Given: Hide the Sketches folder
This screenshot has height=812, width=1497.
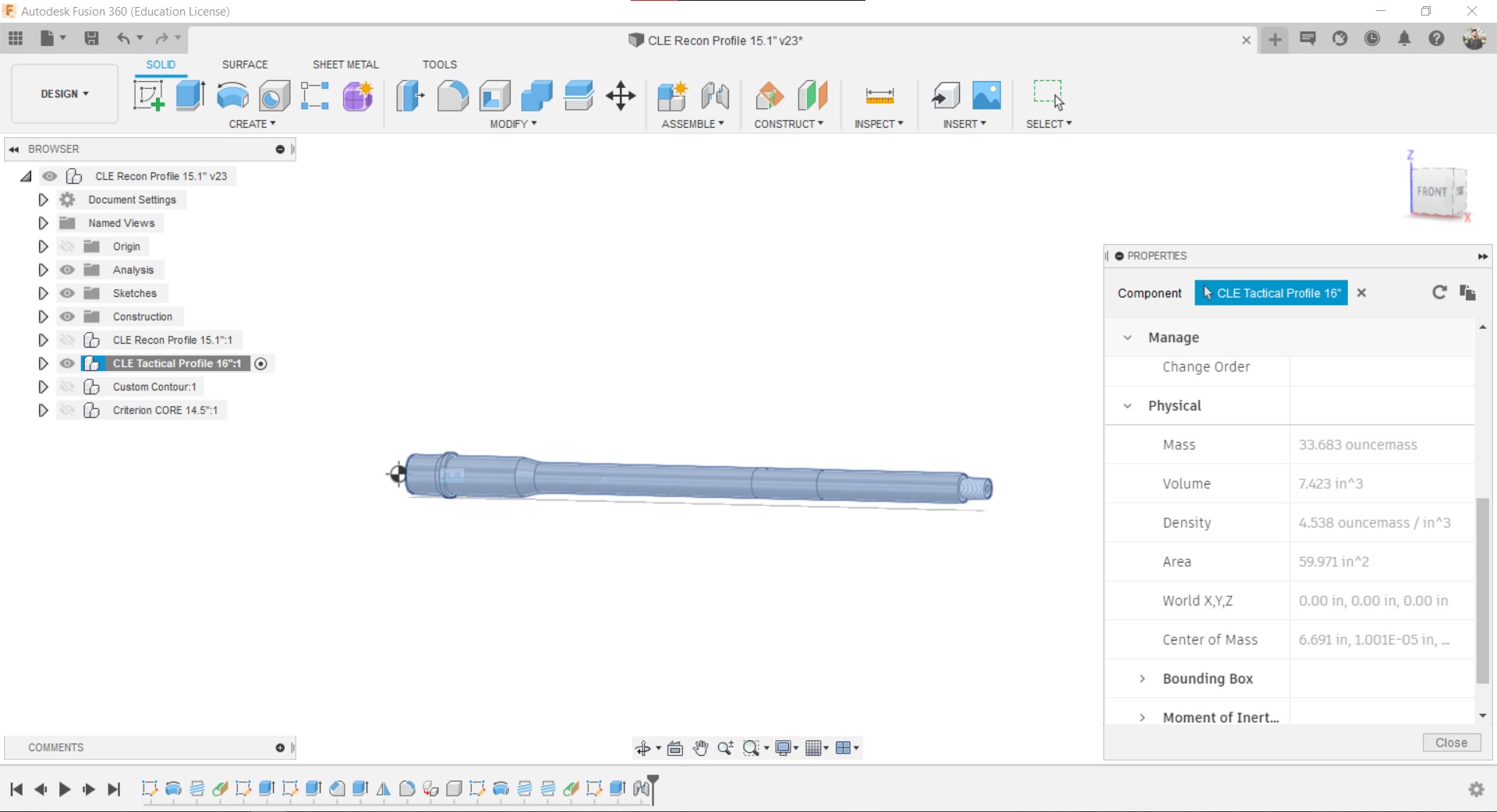Looking at the screenshot, I should [67, 293].
